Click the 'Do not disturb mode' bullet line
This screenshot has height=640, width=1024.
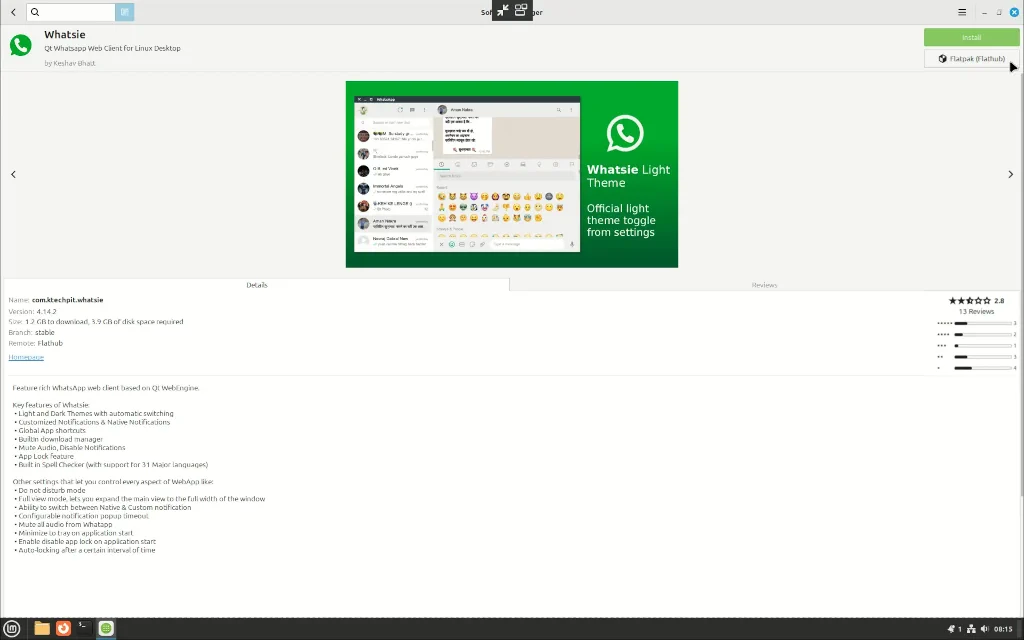50,490
